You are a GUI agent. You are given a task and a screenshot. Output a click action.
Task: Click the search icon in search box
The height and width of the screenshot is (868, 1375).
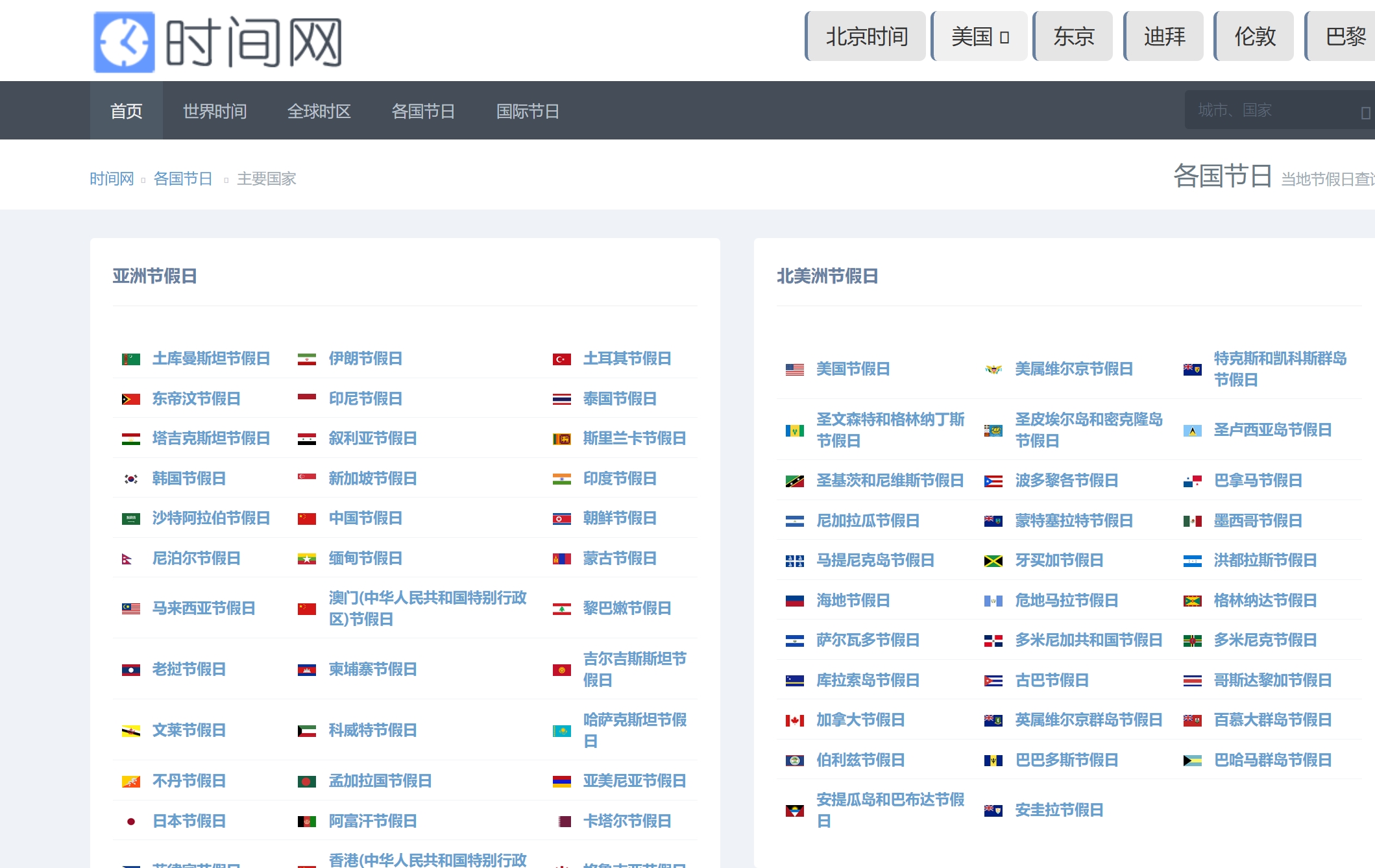pyautogui.click(x=1365, y=112)
